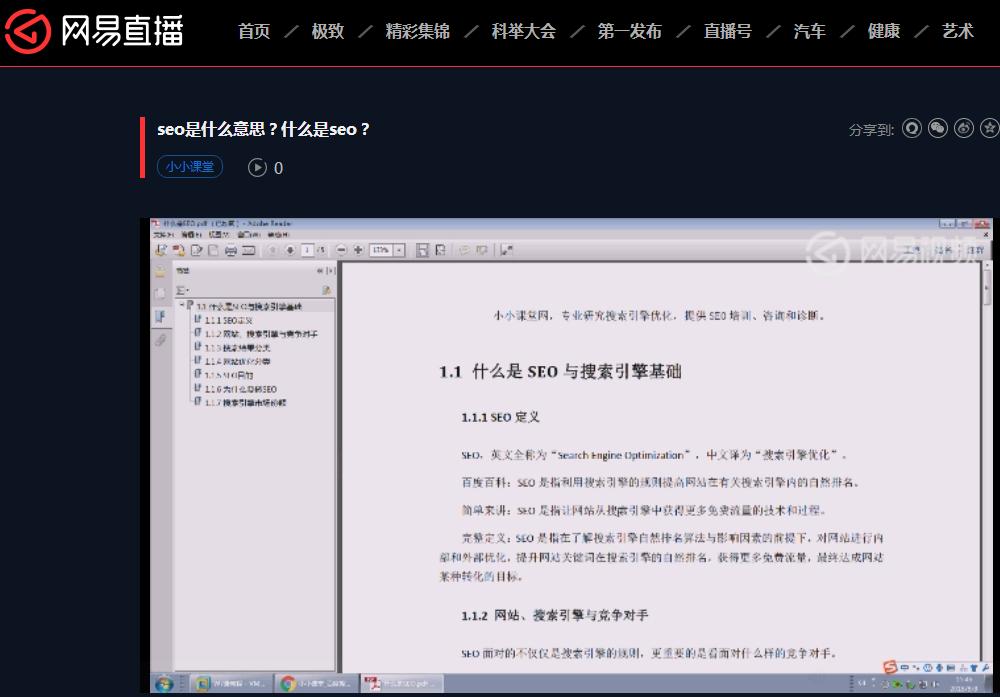1000x697 pixels.
Task: Click the play count icon under the title
Action: coord(258,168)
